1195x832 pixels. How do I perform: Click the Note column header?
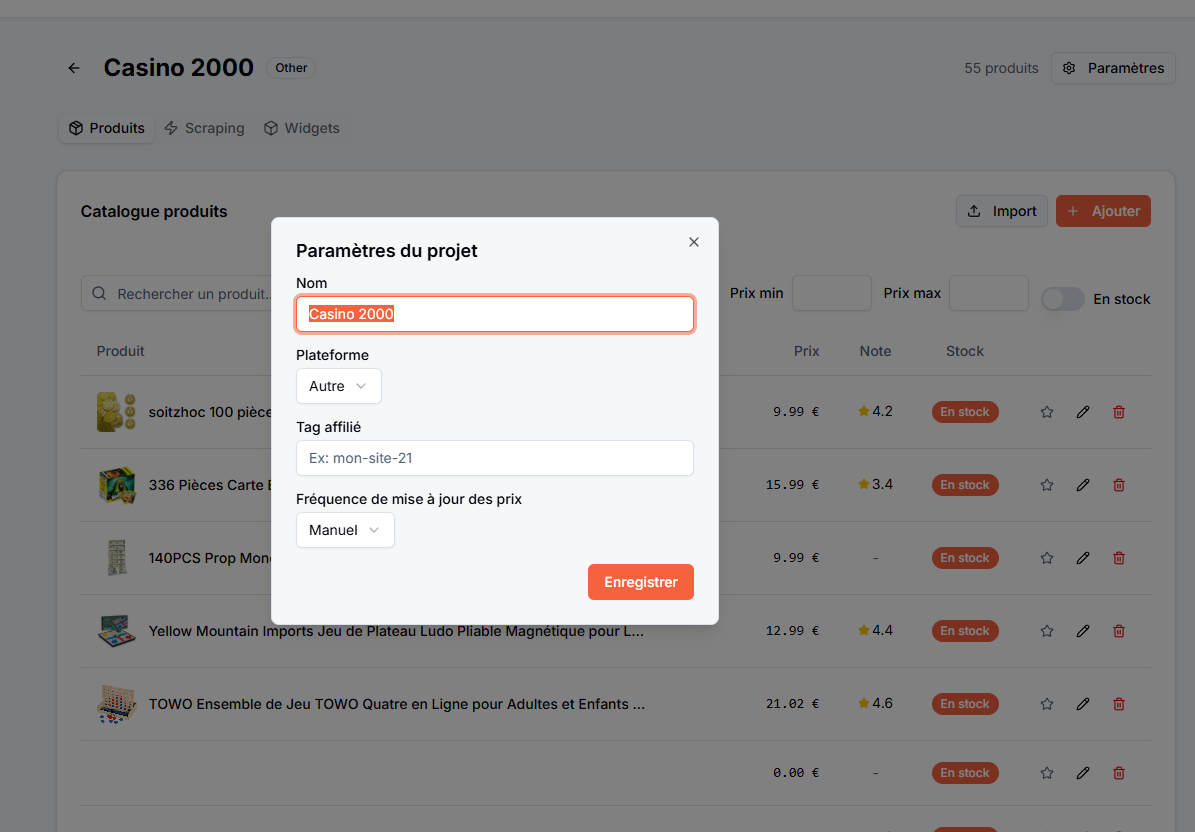click(875, 351)
